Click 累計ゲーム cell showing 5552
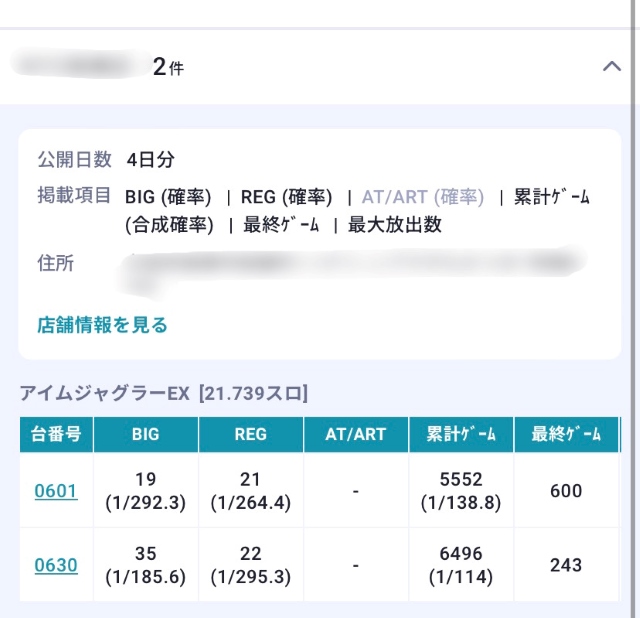This screenshot has width=640, height=618. pyautogui.click(x=461, y=491)
